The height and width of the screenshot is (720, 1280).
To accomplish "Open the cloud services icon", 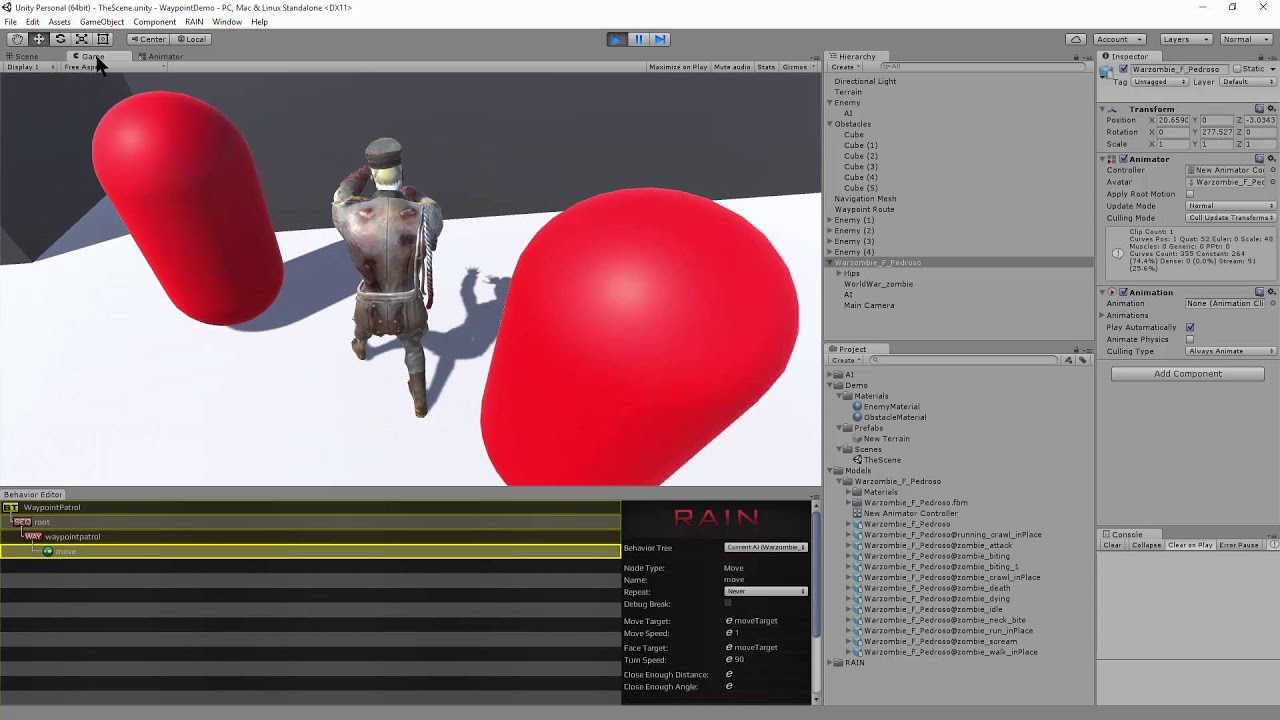I will [x=1076, y=39].
